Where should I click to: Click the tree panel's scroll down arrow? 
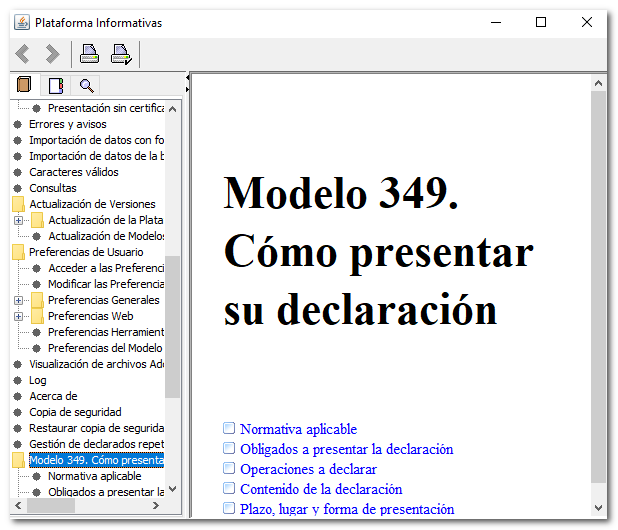(172, 490)
